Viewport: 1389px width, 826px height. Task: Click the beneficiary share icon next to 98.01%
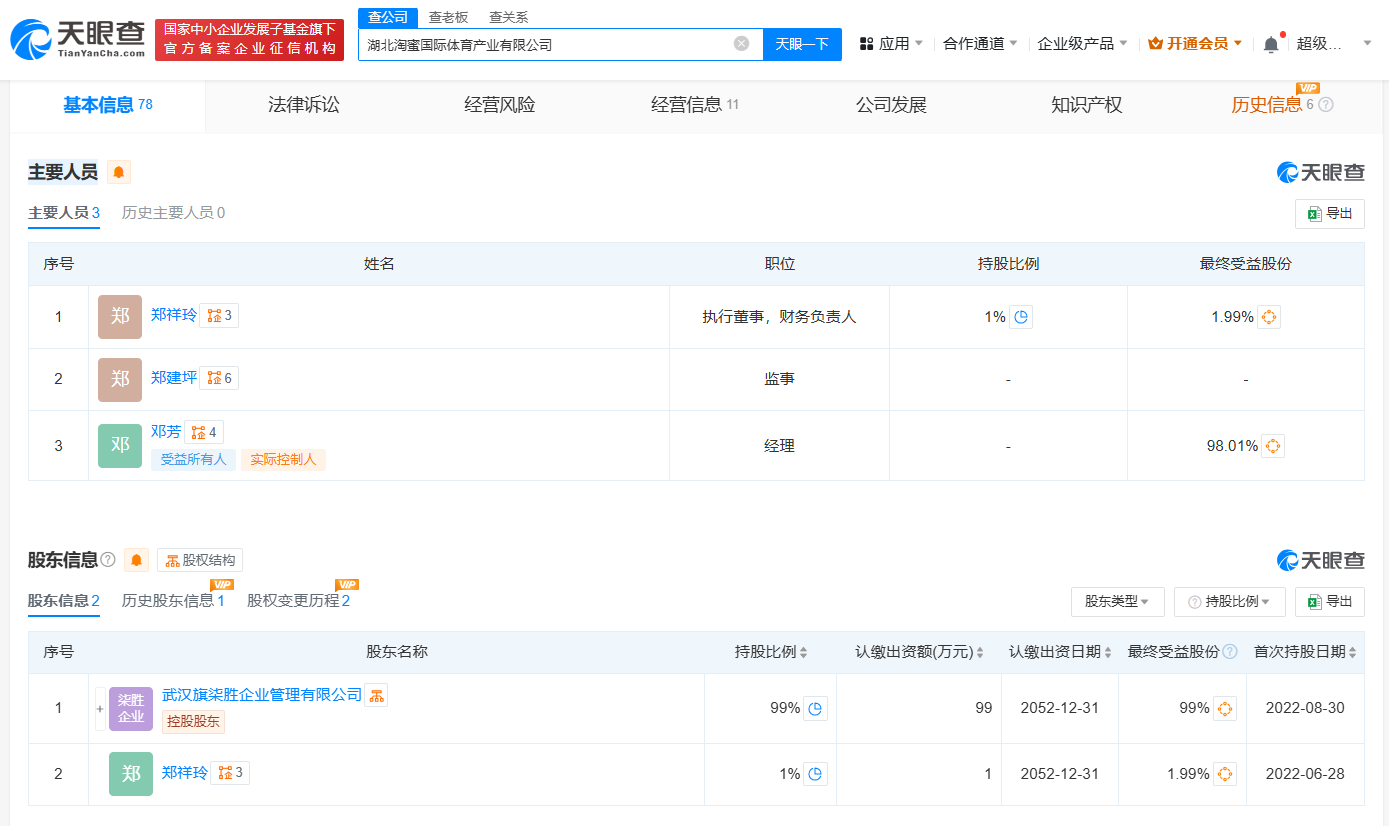(x=1271, y=445)
